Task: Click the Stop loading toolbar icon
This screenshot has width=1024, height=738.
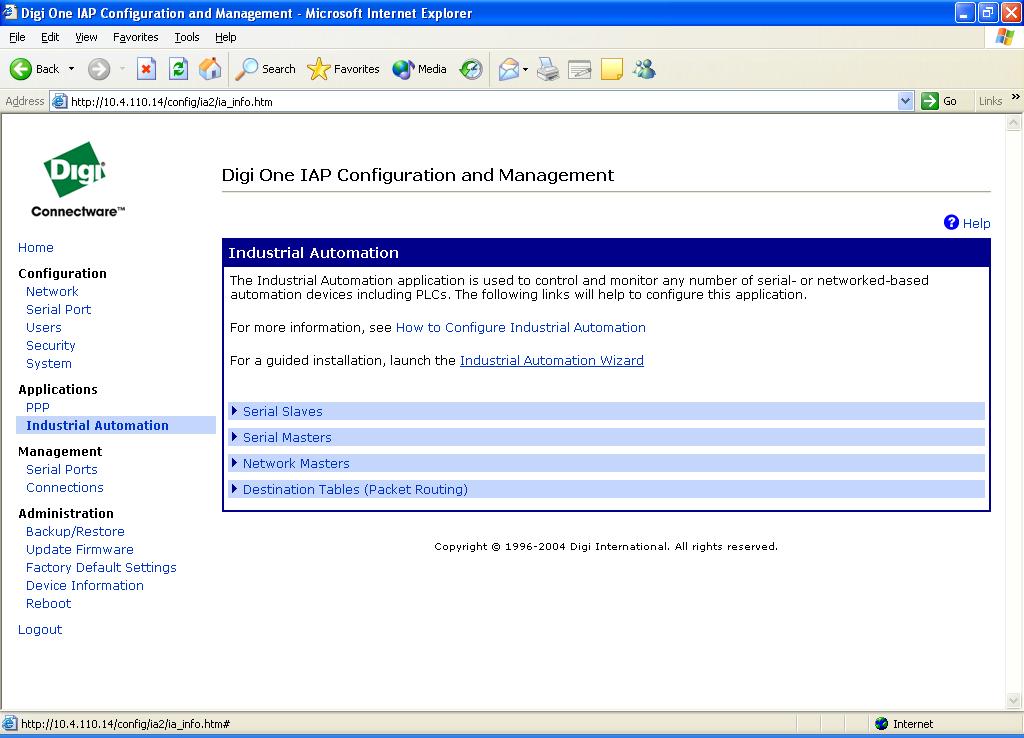Action: coord(146,69)
